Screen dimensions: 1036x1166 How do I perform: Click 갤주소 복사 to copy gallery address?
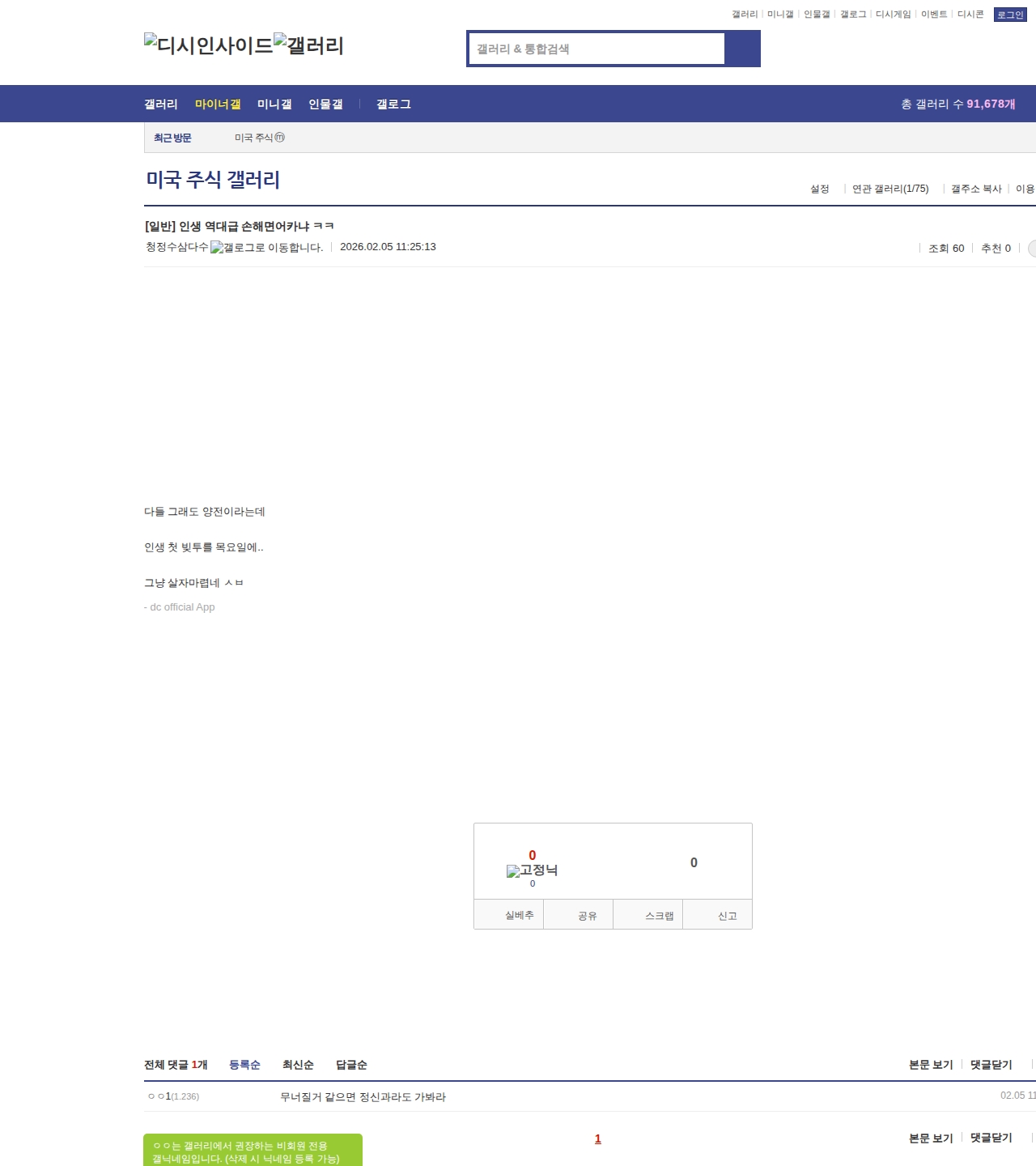[x=976, y=189]
